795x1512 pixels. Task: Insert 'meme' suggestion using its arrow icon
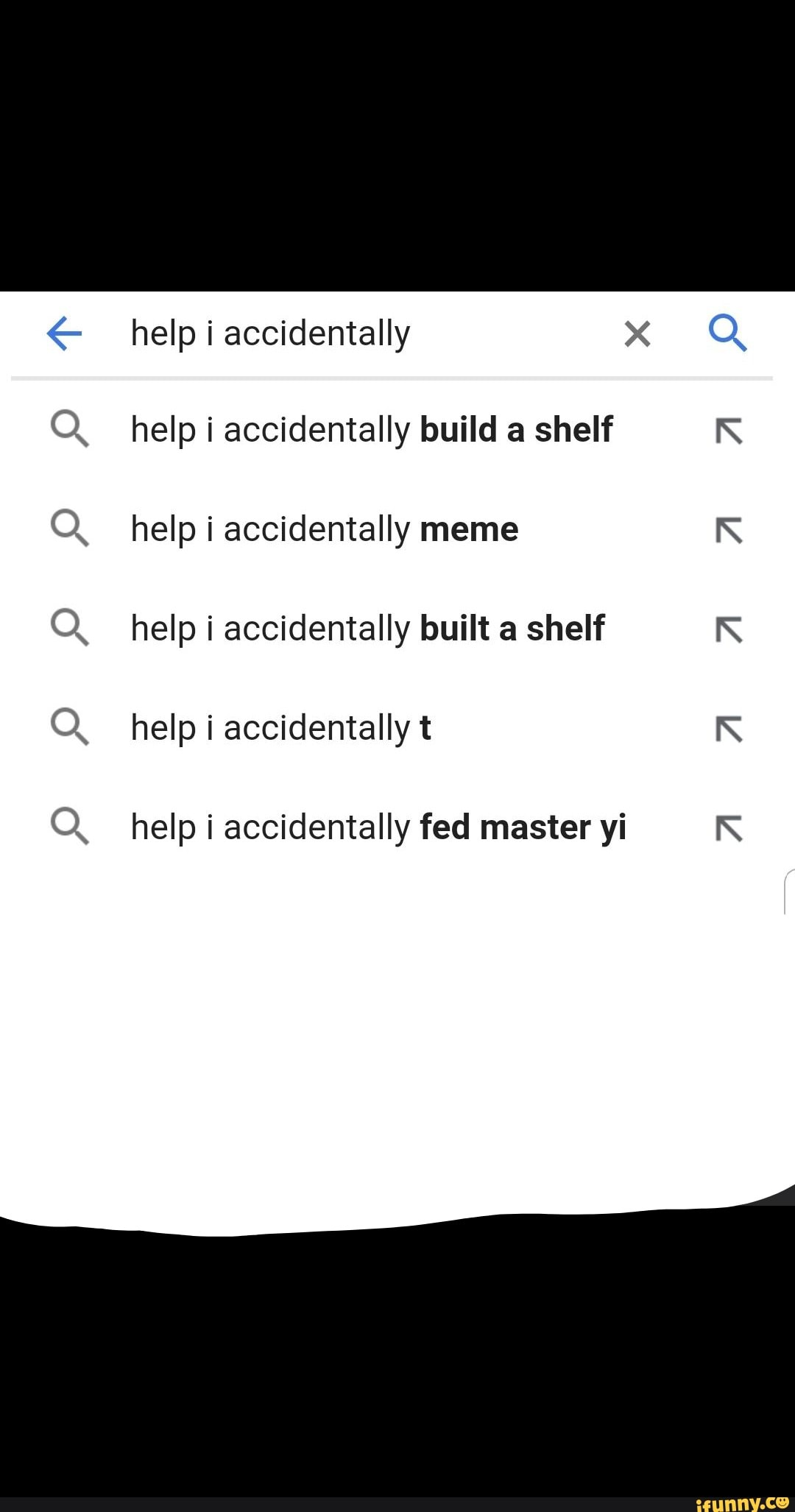pos(729,531)
